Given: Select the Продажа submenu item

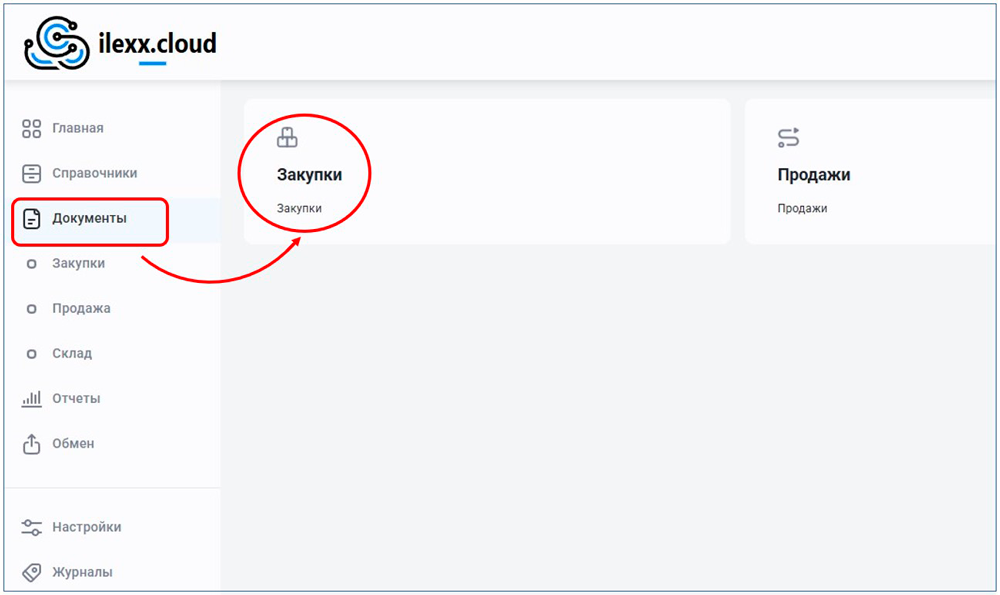Looking at the screenshot, I should click(x=81, y=308).
